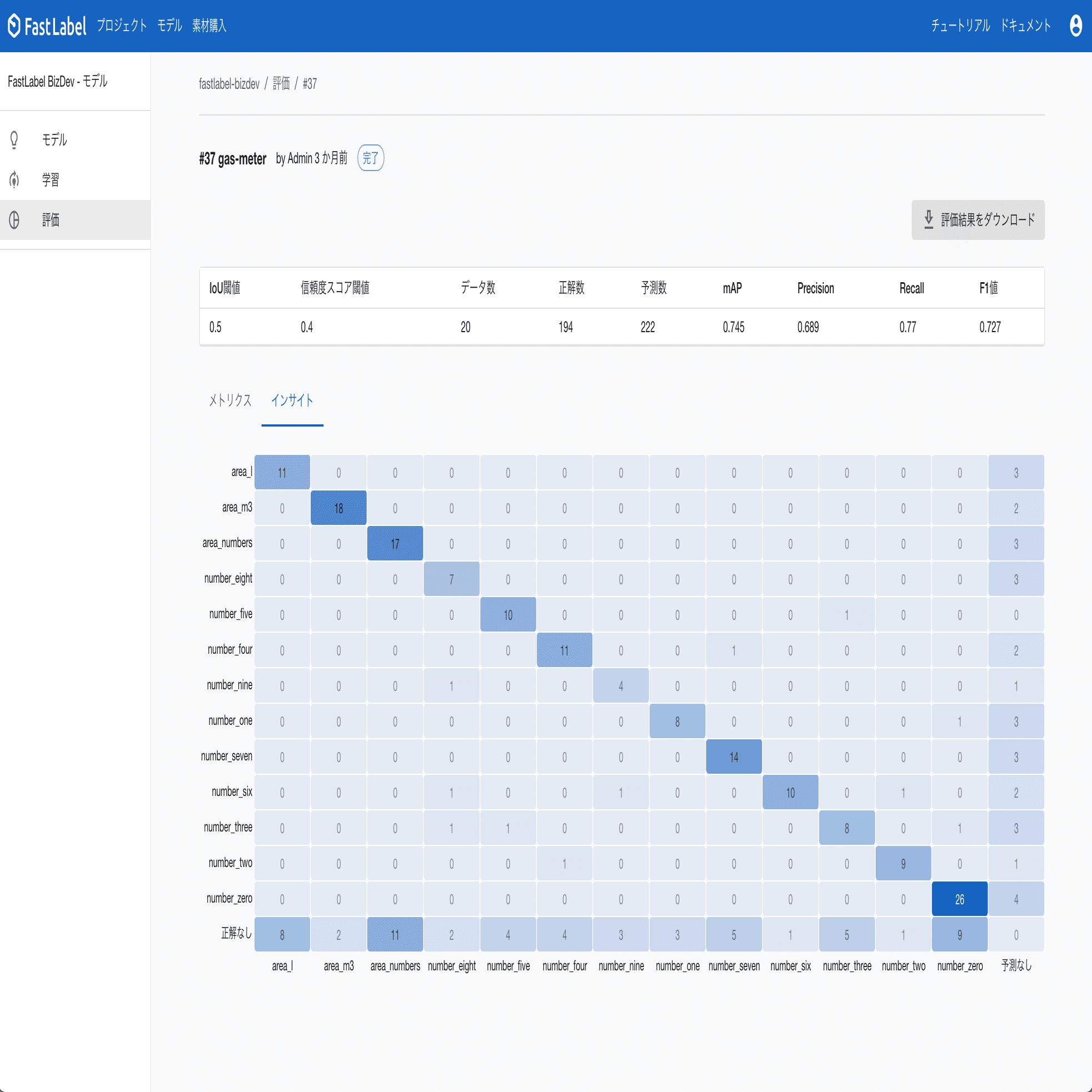Click the 学習 training sidebar icon

(14, 180)
